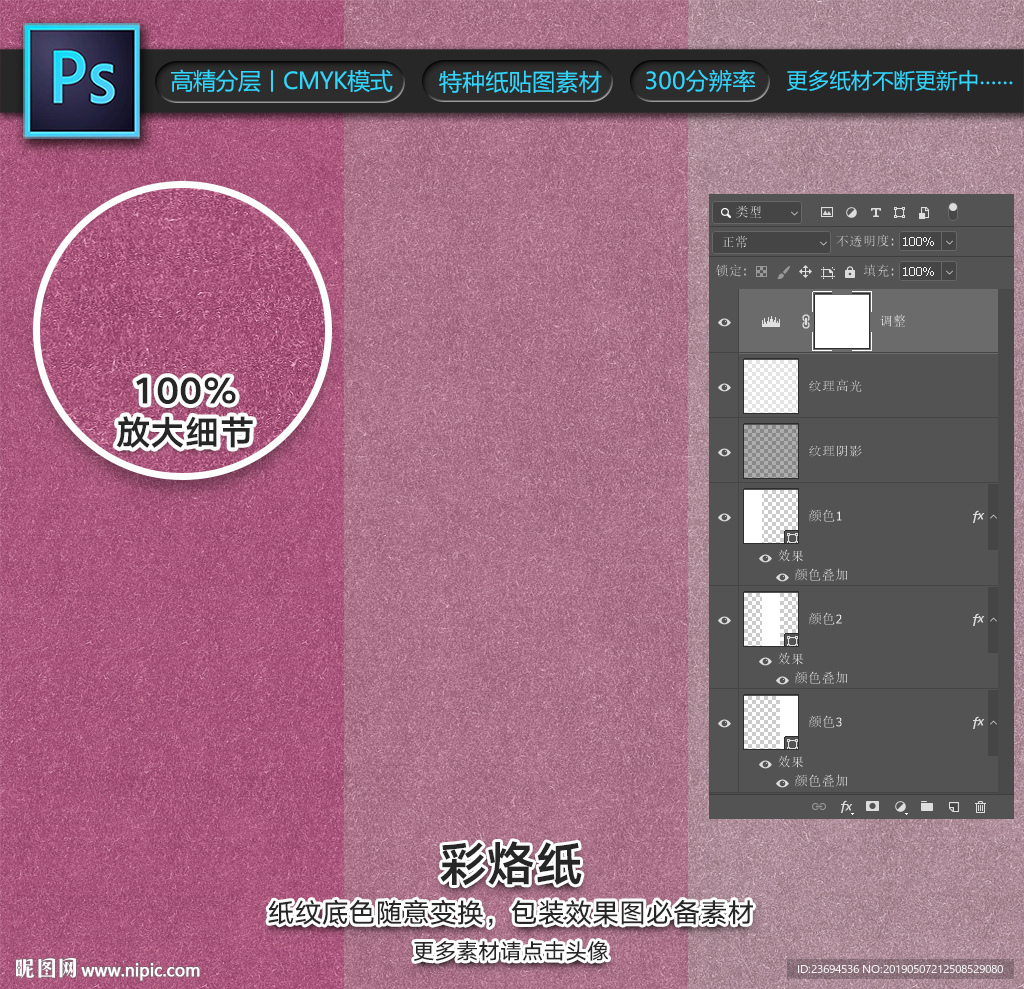Toggle the layer filtering switch
1024x989 pixels.
(953, 212)
